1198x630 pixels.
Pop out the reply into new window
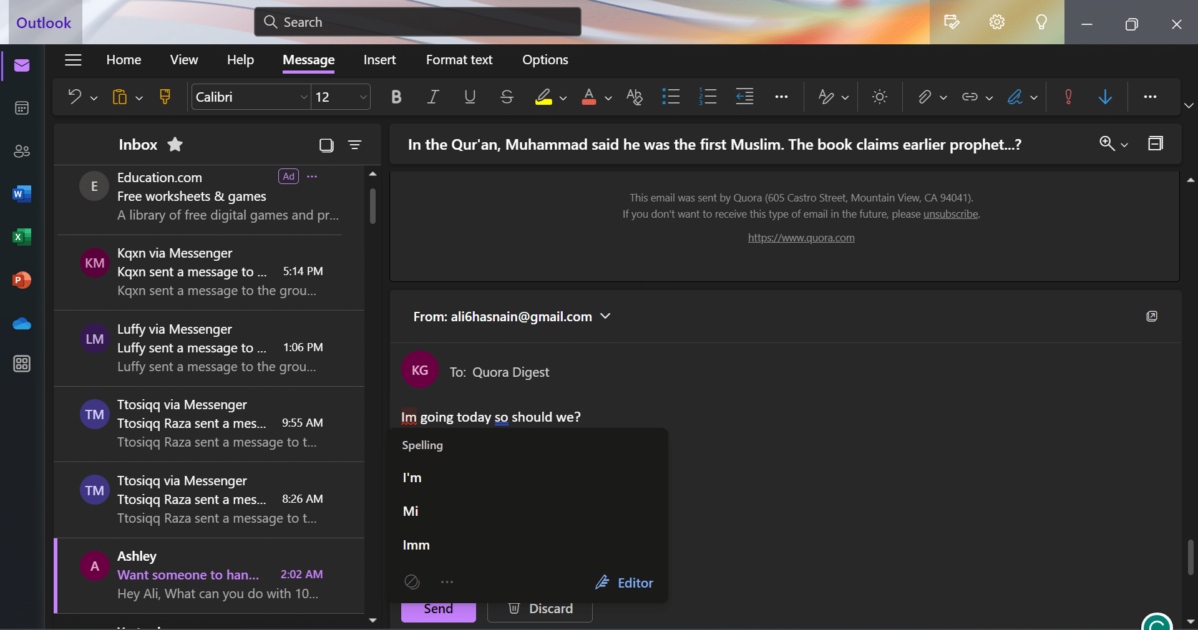click(x=1151, y=316)
